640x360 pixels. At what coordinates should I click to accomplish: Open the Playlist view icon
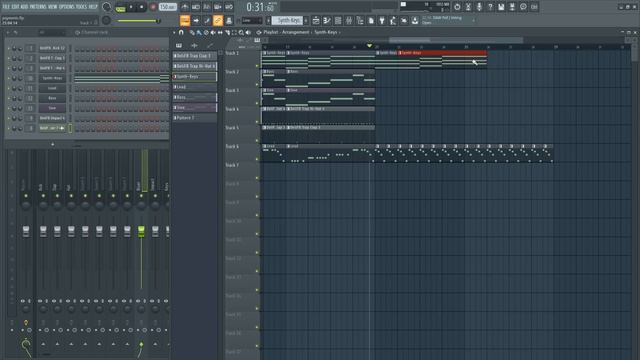[316, 20]
